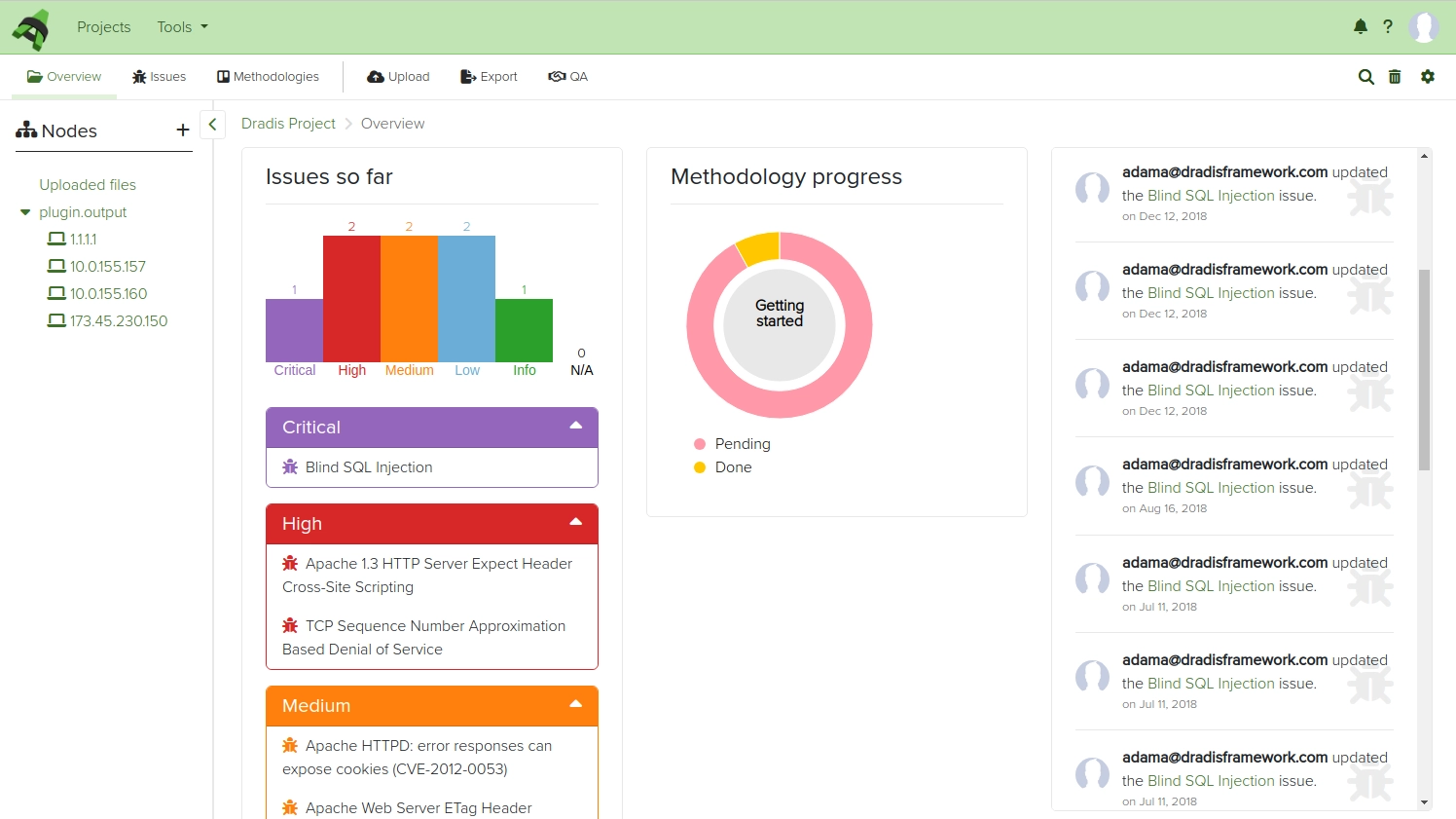
Task: Open the search magnifier icon
Action: coord(1366,77)
